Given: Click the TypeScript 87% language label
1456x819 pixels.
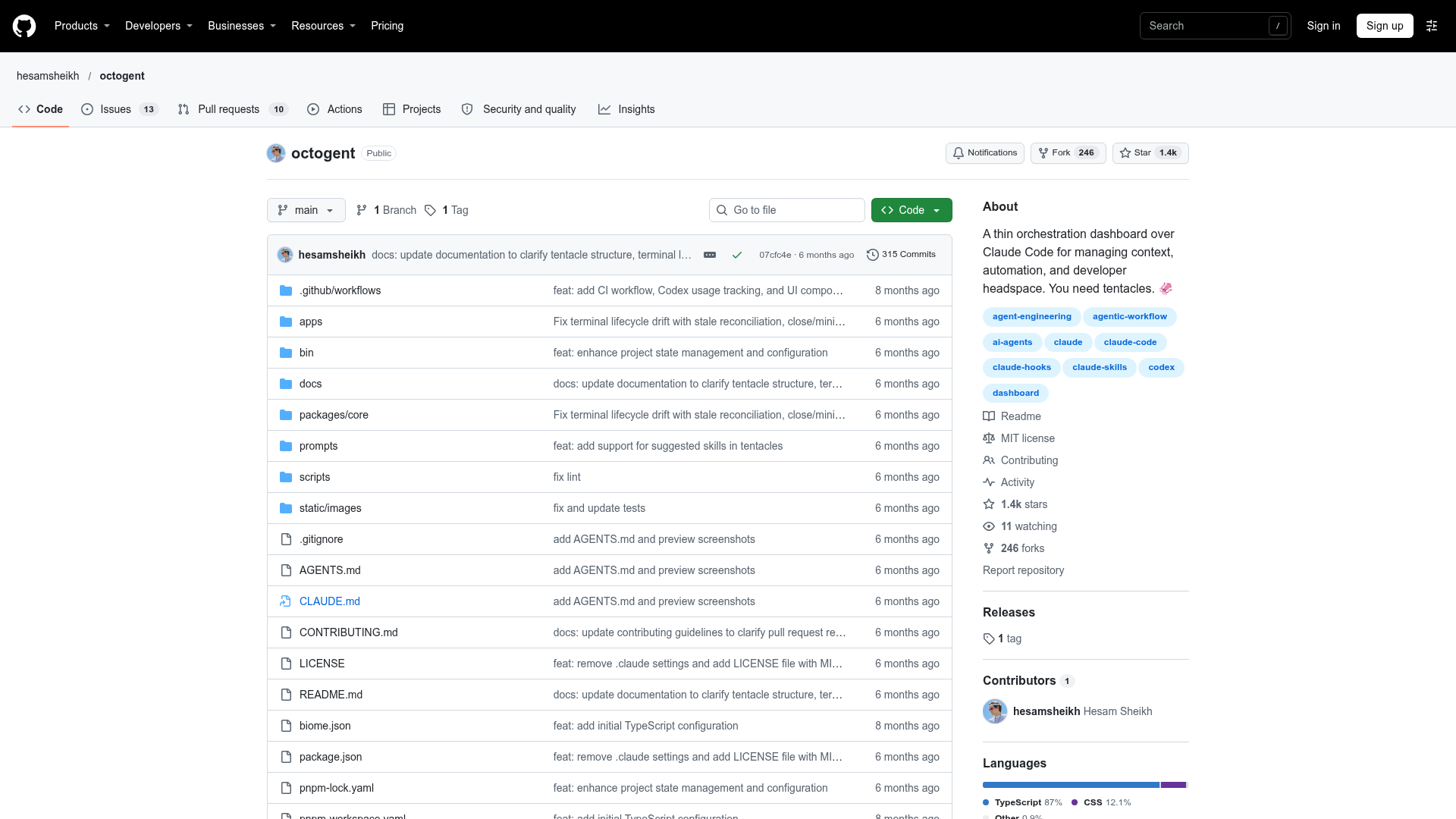Looking at the screenshot, I should (1022, 802).
